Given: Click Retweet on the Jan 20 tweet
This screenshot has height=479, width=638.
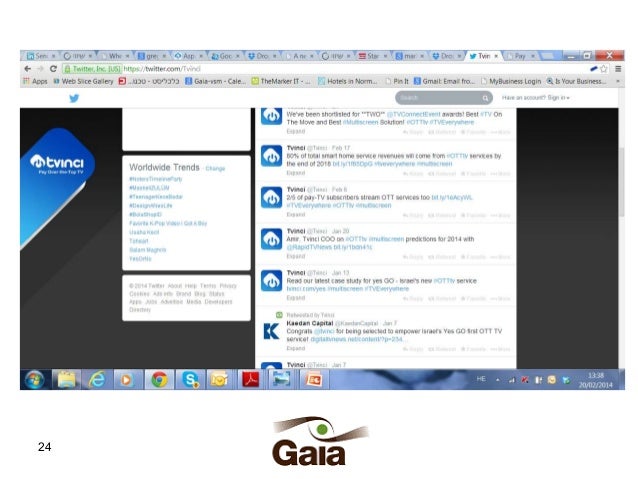Looking at the screenshot, I should click(441, 257).
